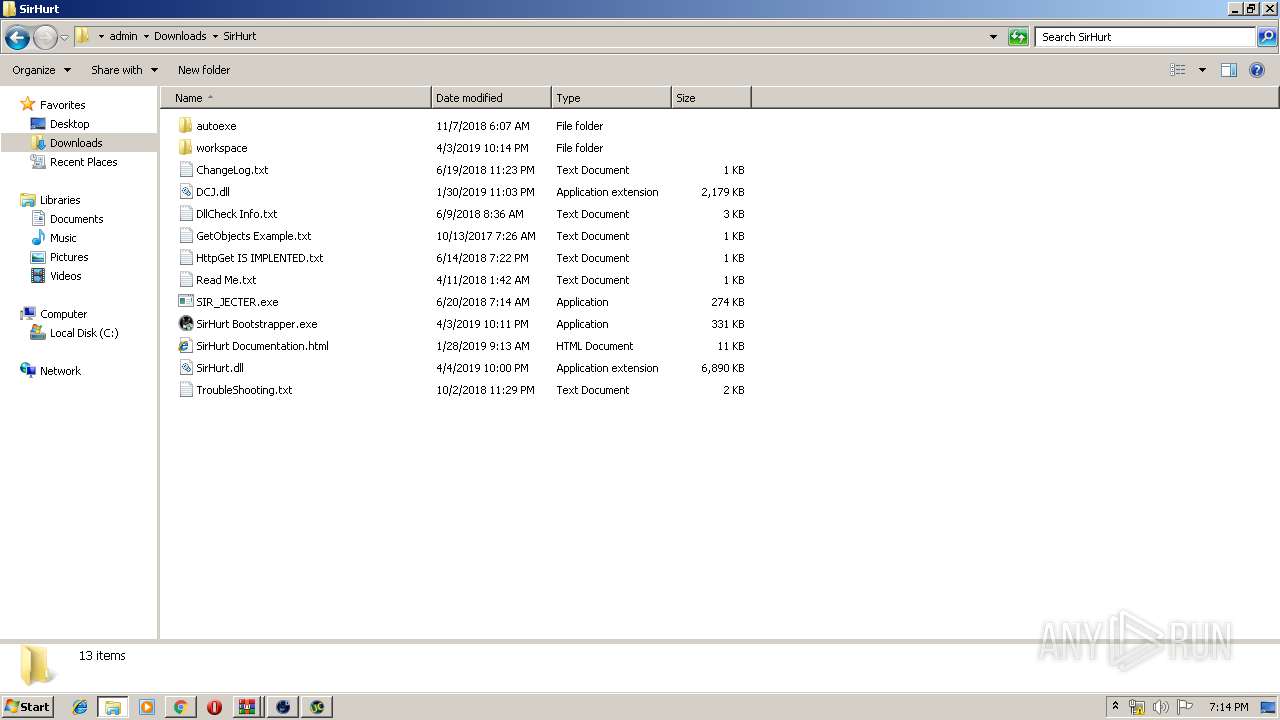Click Windows Explorer taskbar icon
The image size is (1280, 720).
(x=113, y=707)
